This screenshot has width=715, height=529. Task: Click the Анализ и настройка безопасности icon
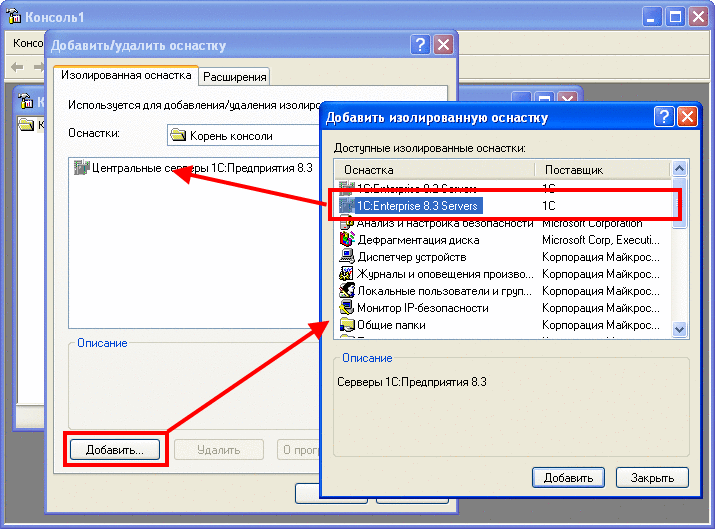347,223
